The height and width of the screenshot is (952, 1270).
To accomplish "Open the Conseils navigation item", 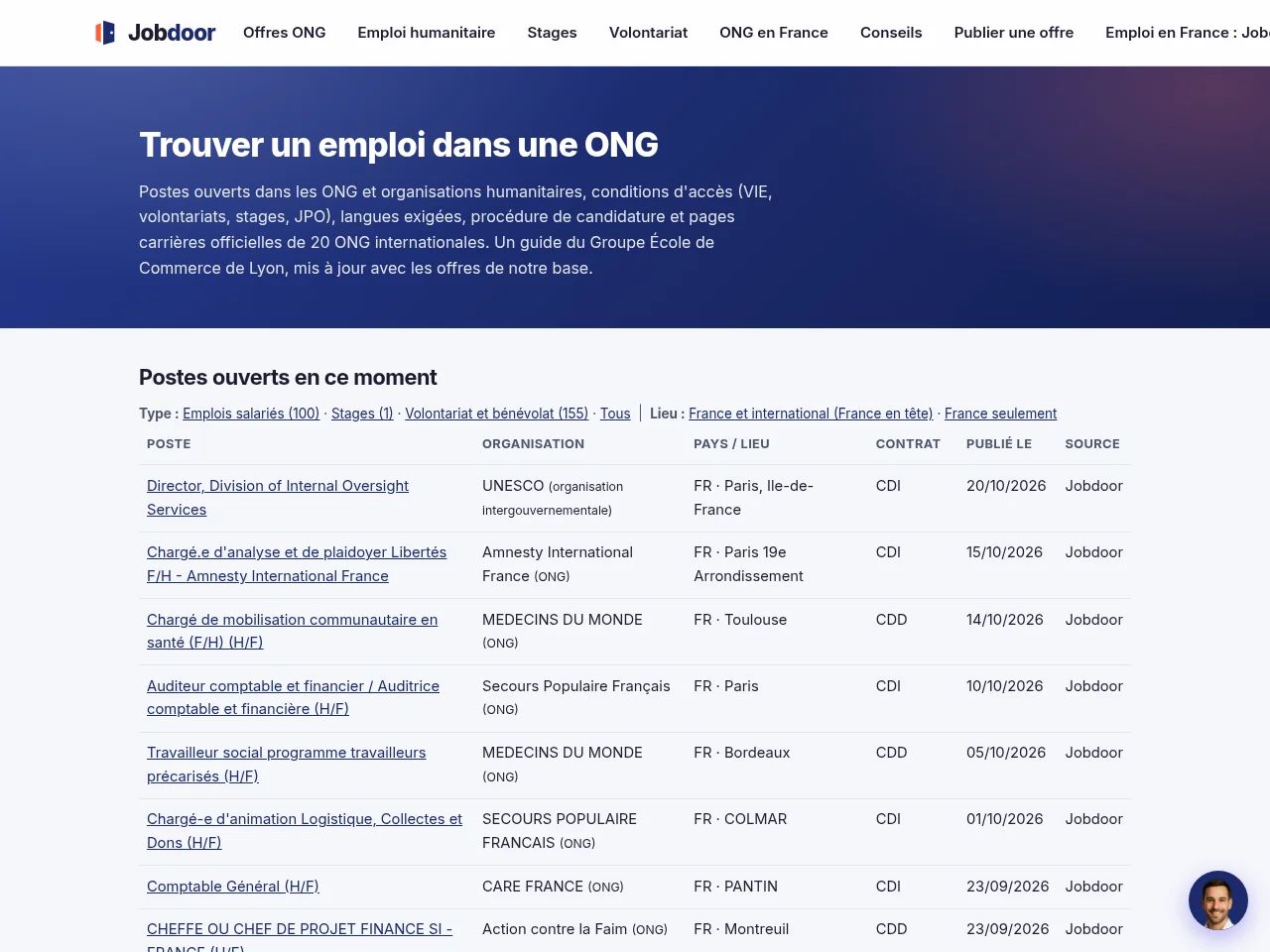I will [x=891, y=33].
